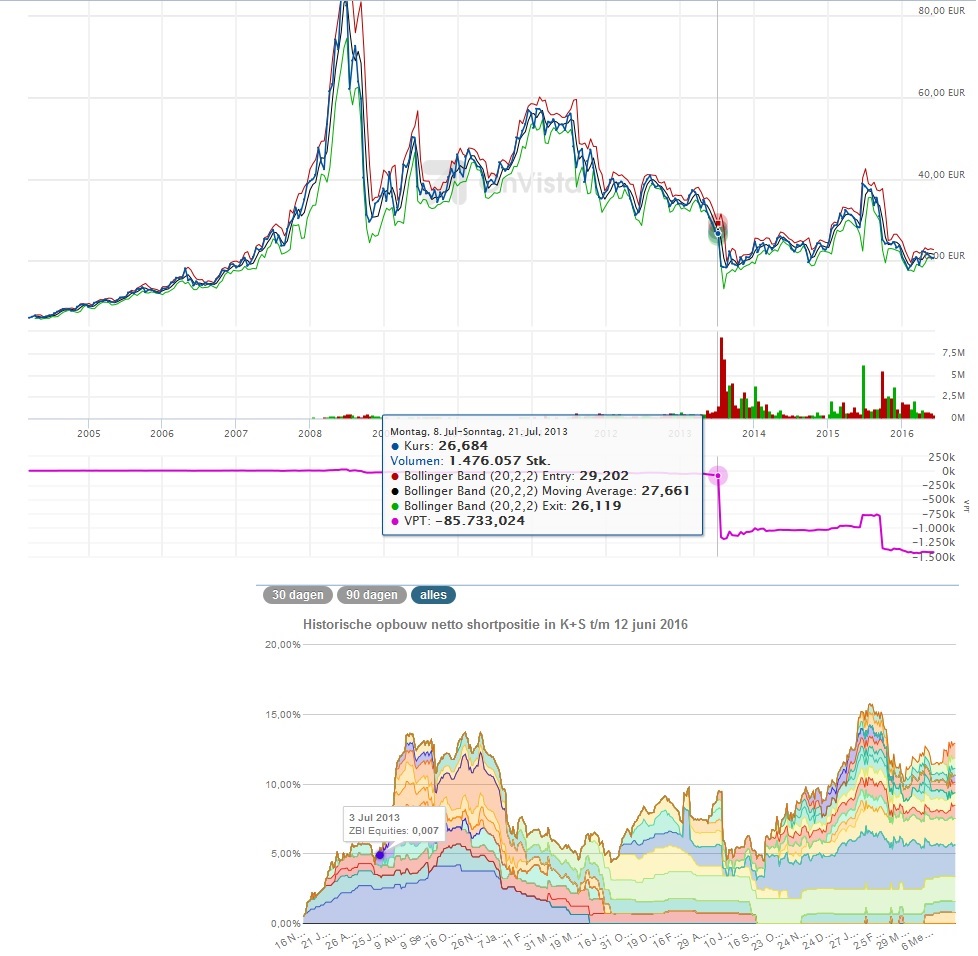The width and height of the screenshot is (978, 956).
Task: Click the ZBI Equities: 0,007 tooltip value
Action: point(394,831)
